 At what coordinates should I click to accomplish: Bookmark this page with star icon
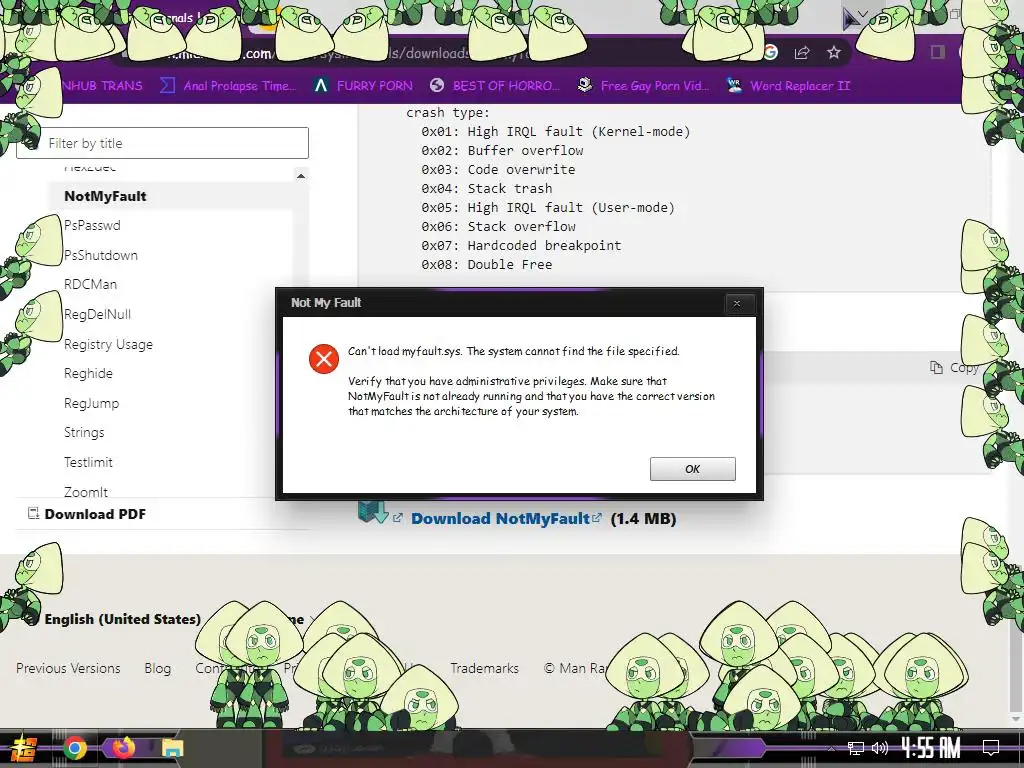(x=834, y=52)
